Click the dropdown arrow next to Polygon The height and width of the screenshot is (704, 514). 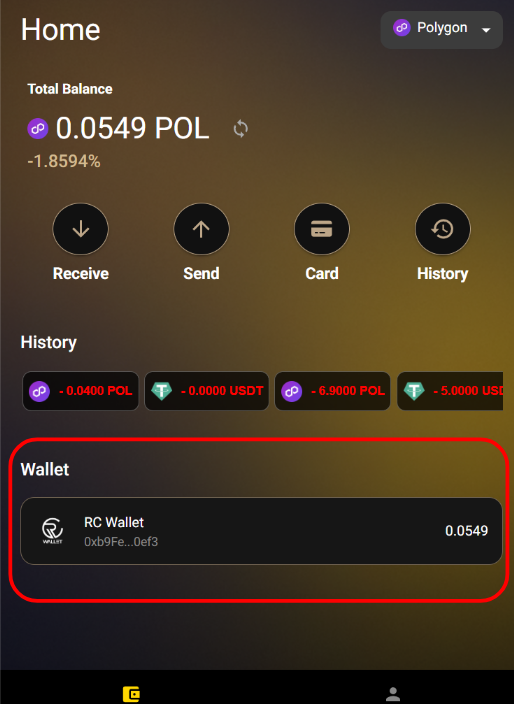pos(486,30)
